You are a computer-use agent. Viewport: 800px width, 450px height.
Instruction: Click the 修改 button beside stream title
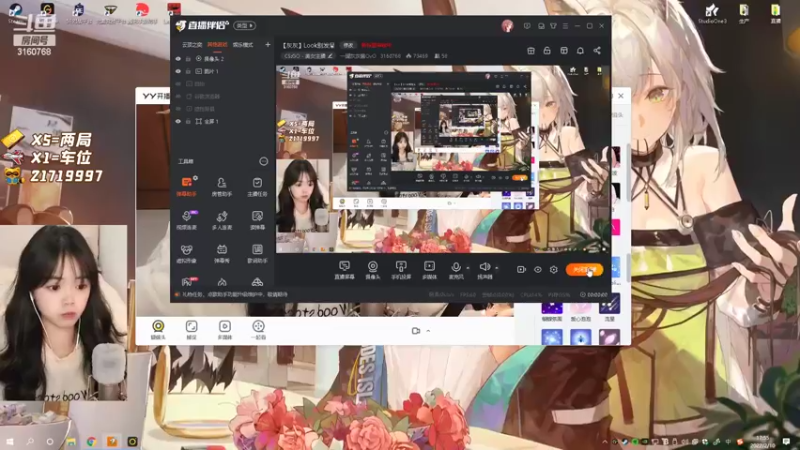[348, 45]
